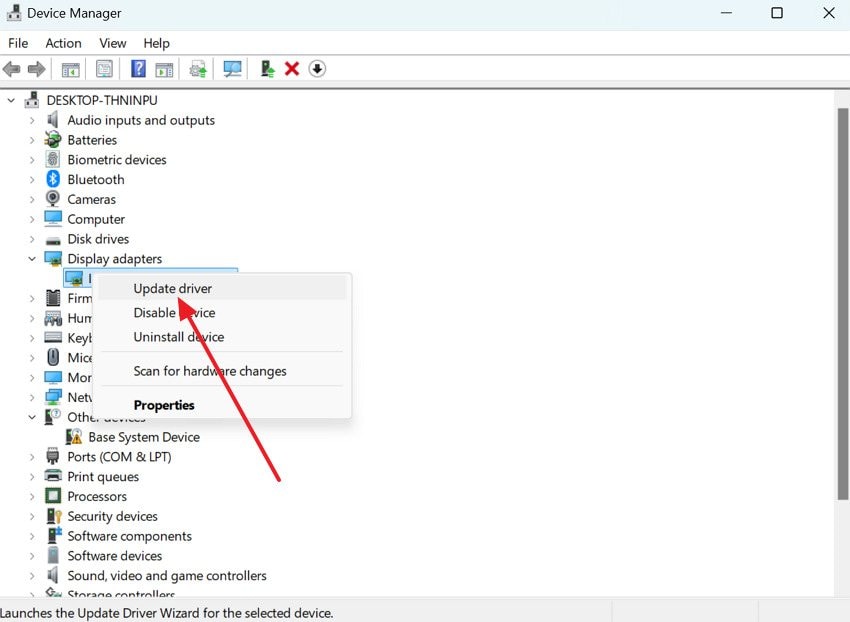Click the Security devices key icon
This screenshot has width=850, height=622.
(54, 516)
